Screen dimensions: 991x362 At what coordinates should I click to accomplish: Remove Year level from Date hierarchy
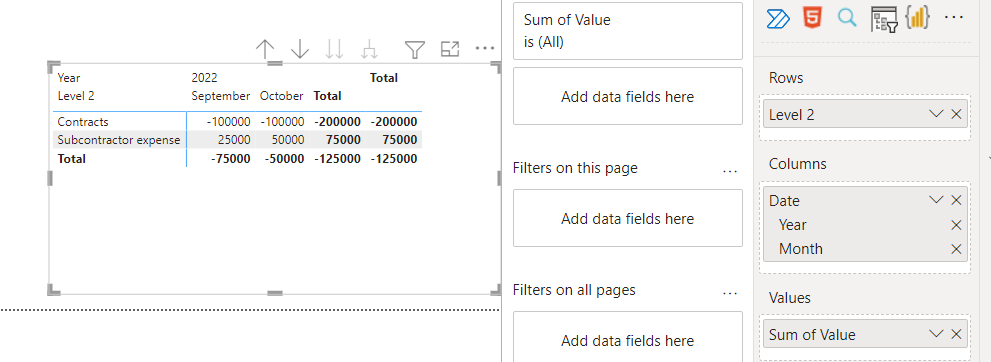pyautogui.click(x=956, y=225)
